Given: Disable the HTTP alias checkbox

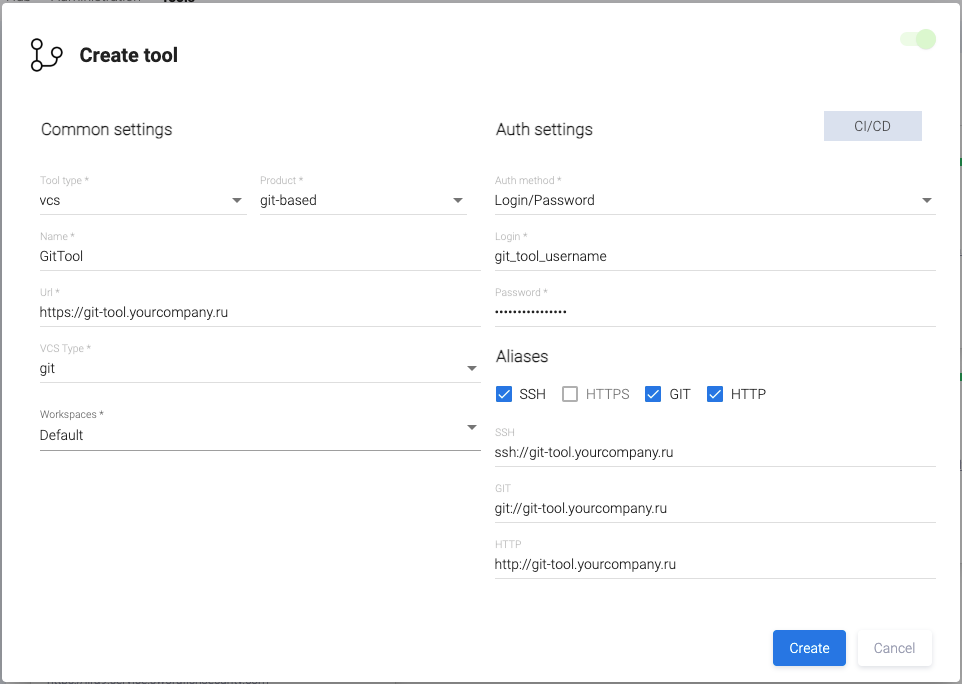Looking at the screenshot, I should (715, 394).
